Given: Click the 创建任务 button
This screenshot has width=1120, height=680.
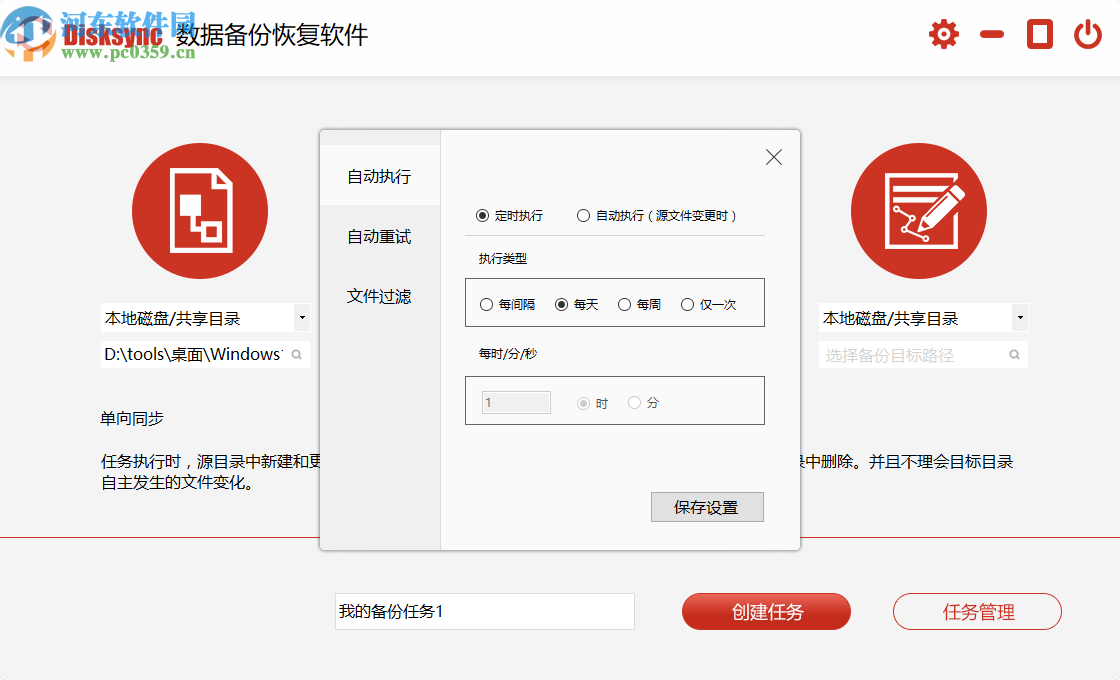Looking at the screenshot, I should click(766, 611).
